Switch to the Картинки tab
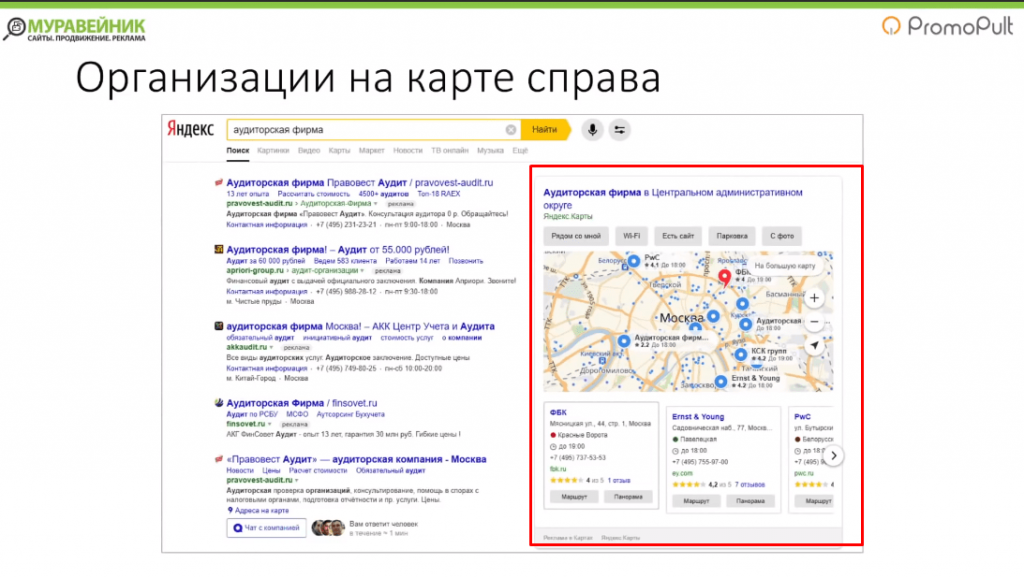This screenshot has height=578, width=1024. (x=273, y=151)
